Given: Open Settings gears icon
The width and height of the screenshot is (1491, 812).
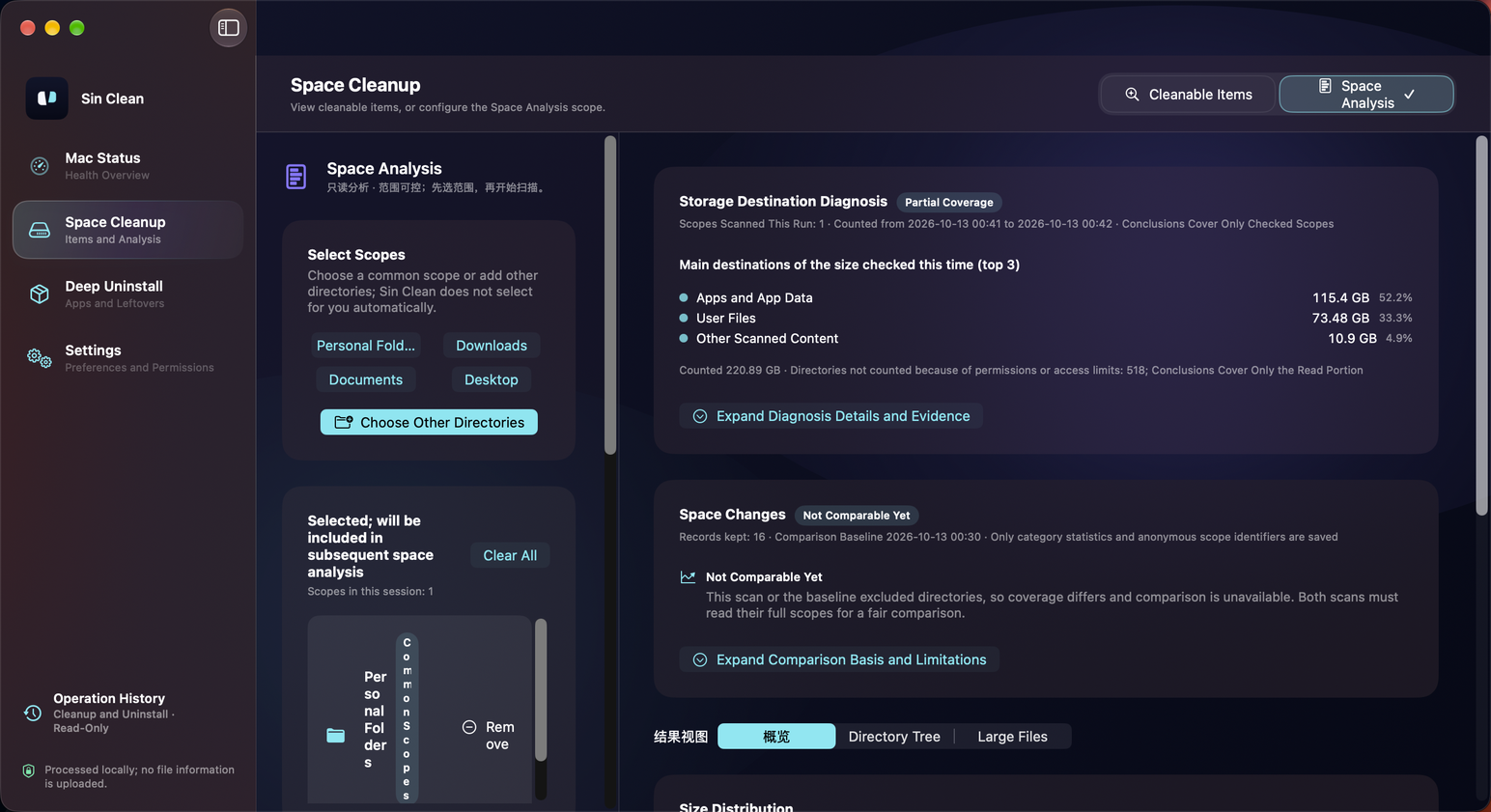Looking at the screenshot, I should (x=40, y=358).
